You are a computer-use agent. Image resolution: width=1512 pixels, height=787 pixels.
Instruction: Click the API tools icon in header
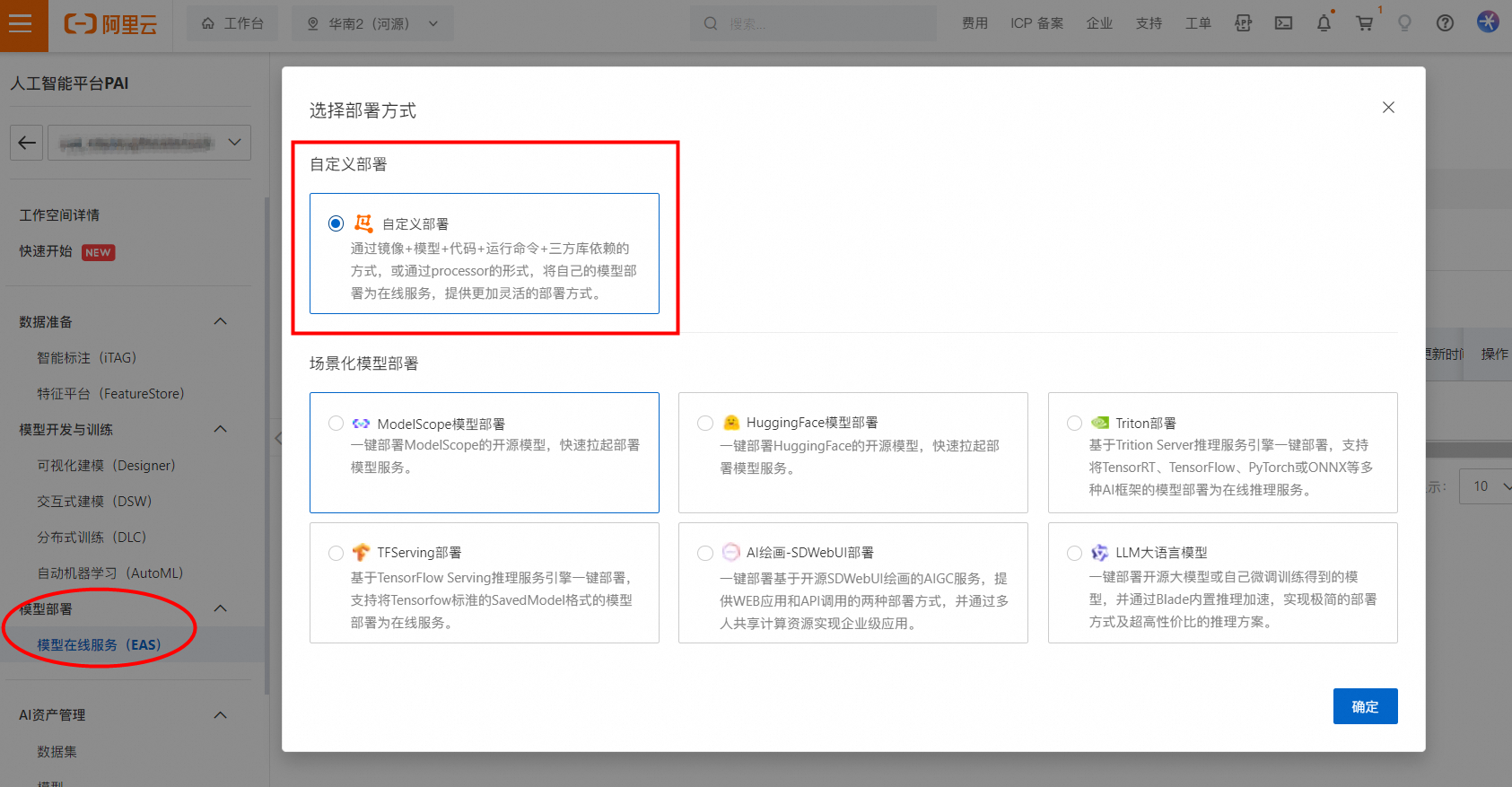click(1243, 23)
